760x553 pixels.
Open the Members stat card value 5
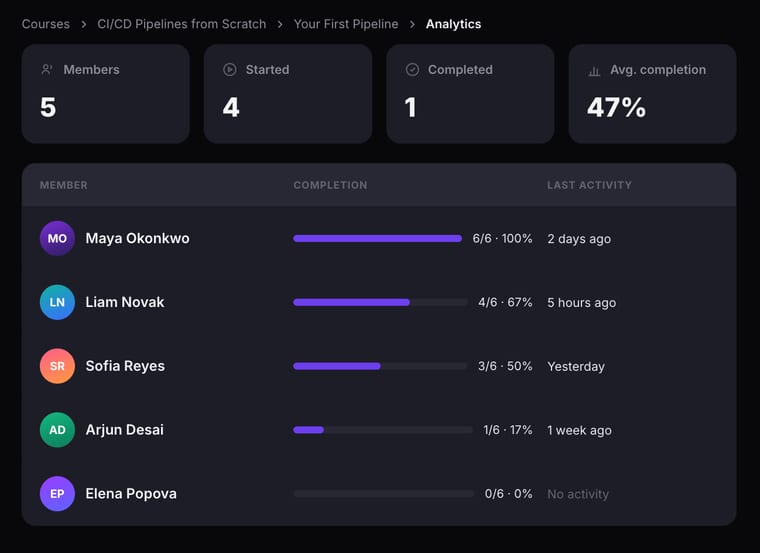click(48, 108)
